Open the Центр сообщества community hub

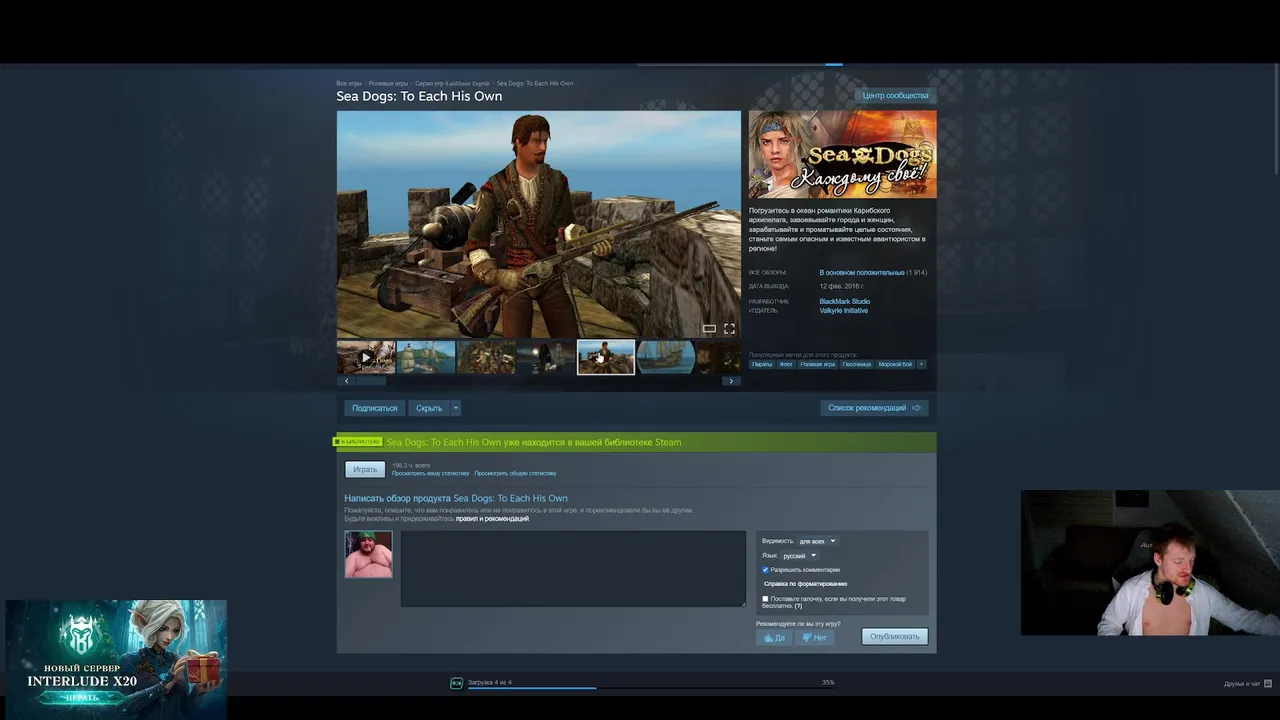[896, 95]
